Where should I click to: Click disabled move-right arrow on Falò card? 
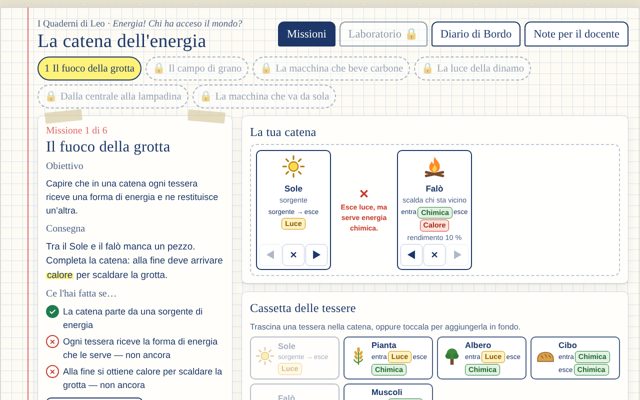(458, 255)
